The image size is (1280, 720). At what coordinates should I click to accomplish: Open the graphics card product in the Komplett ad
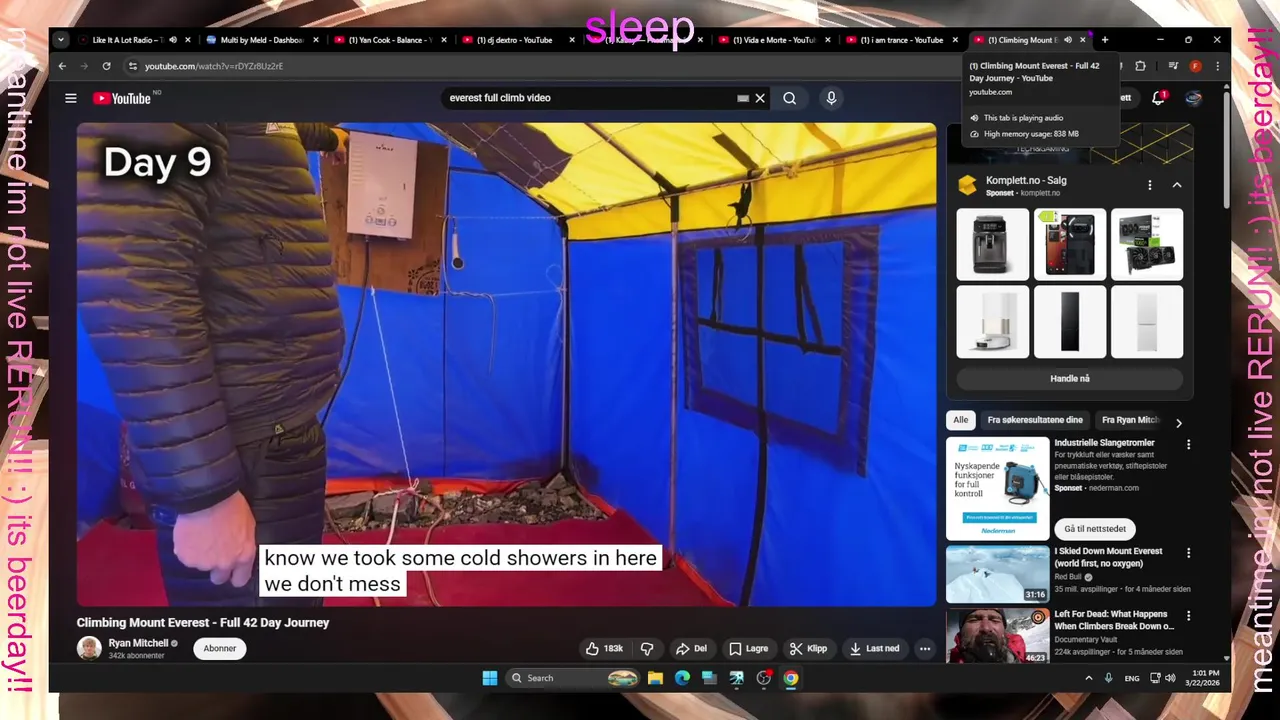click(x=1147, y=244)
